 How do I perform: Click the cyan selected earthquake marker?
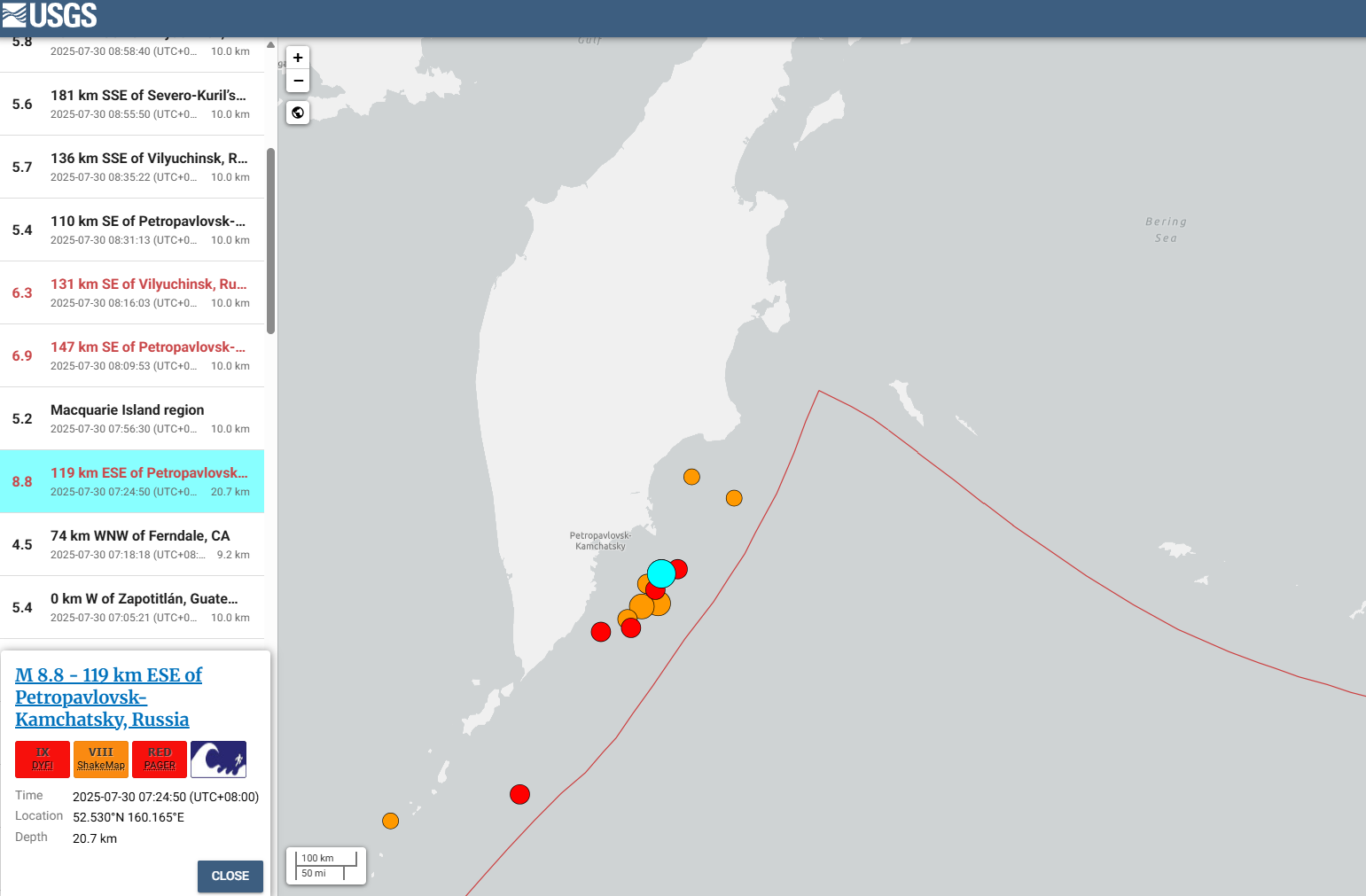click(x=661, y=573)
